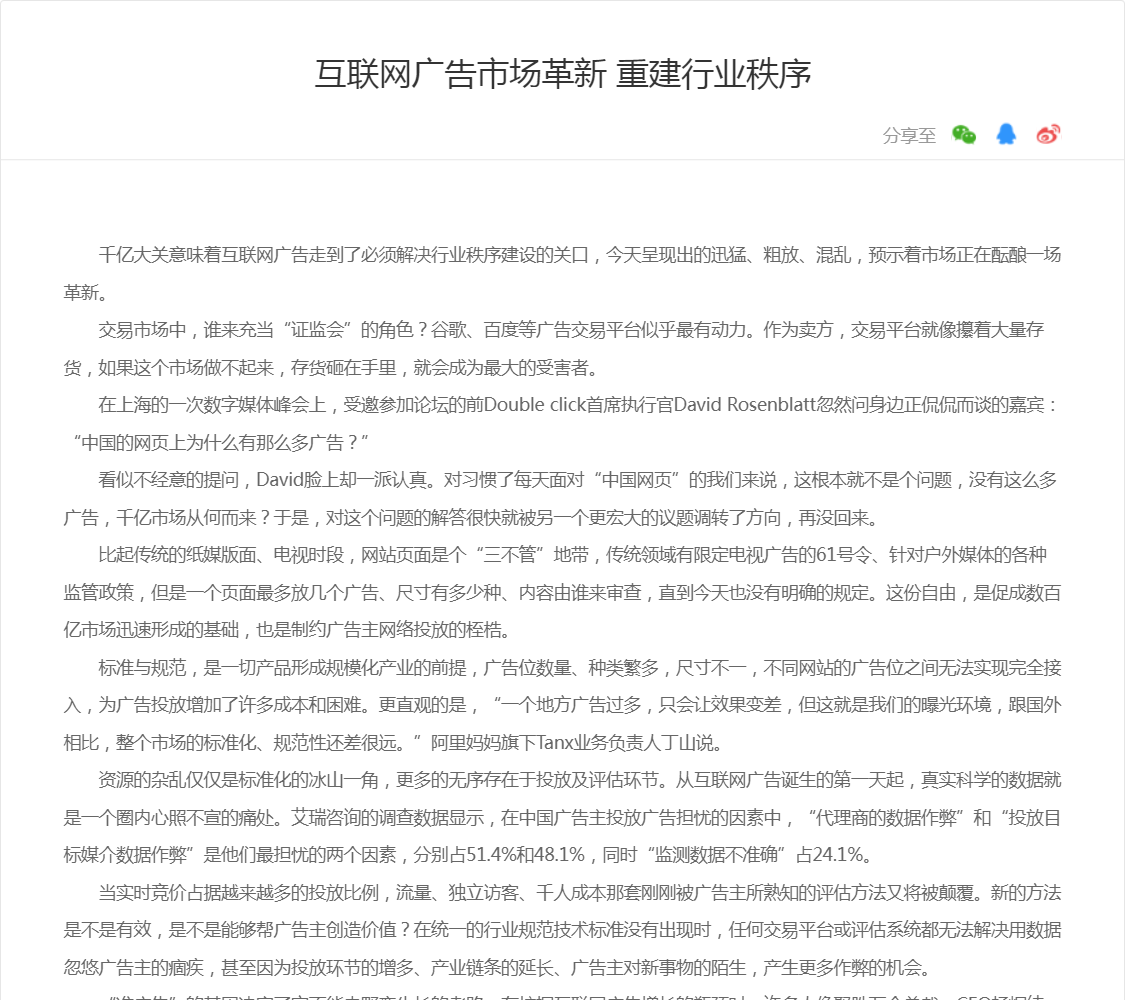Share the article to QQ
The width and height of the screenshot is (1125, 1000).
click(x=1006, y=135)
